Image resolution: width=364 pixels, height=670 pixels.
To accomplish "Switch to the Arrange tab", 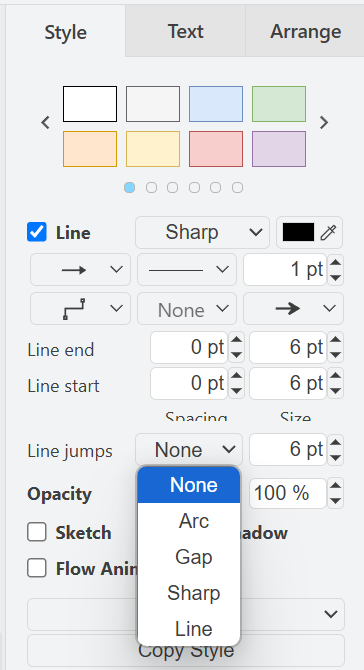I will 305,32.
